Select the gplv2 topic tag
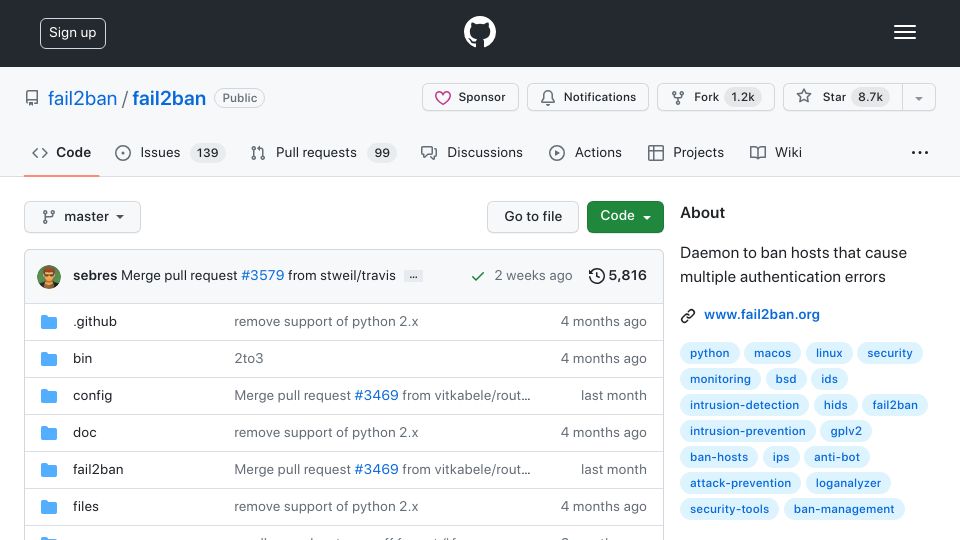Screen dimensions: 960x540 (x=846, y=431)
